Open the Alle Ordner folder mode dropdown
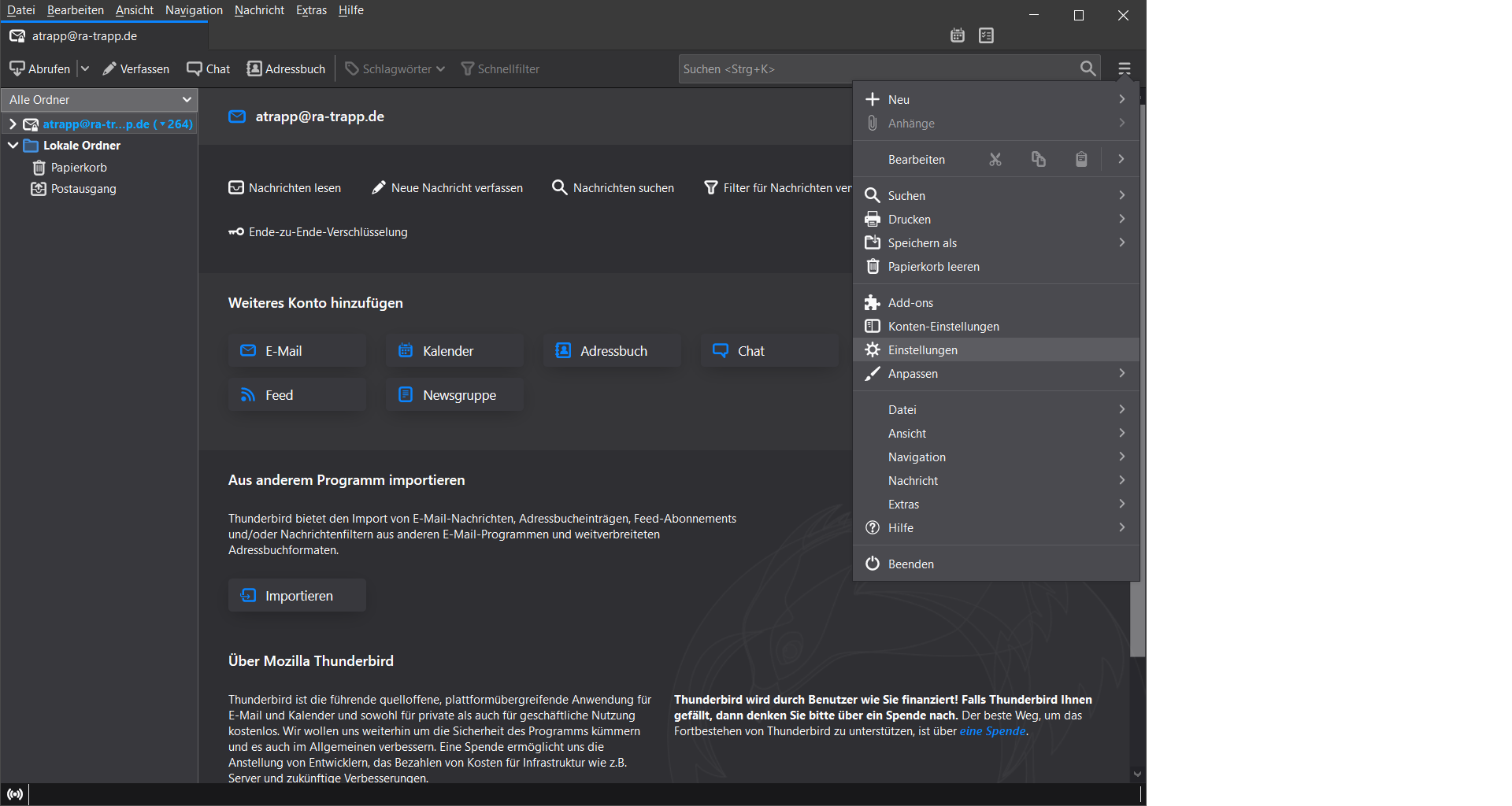1512x806 pixels. (99, 99)
